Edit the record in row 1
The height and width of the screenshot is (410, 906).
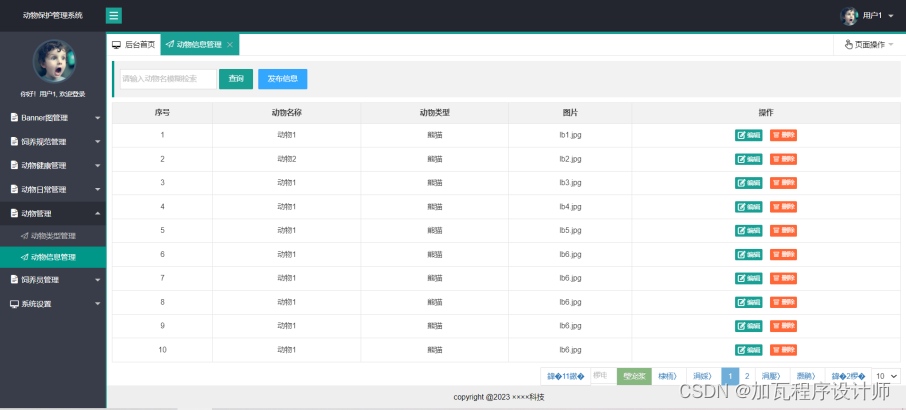pos(748,135)
